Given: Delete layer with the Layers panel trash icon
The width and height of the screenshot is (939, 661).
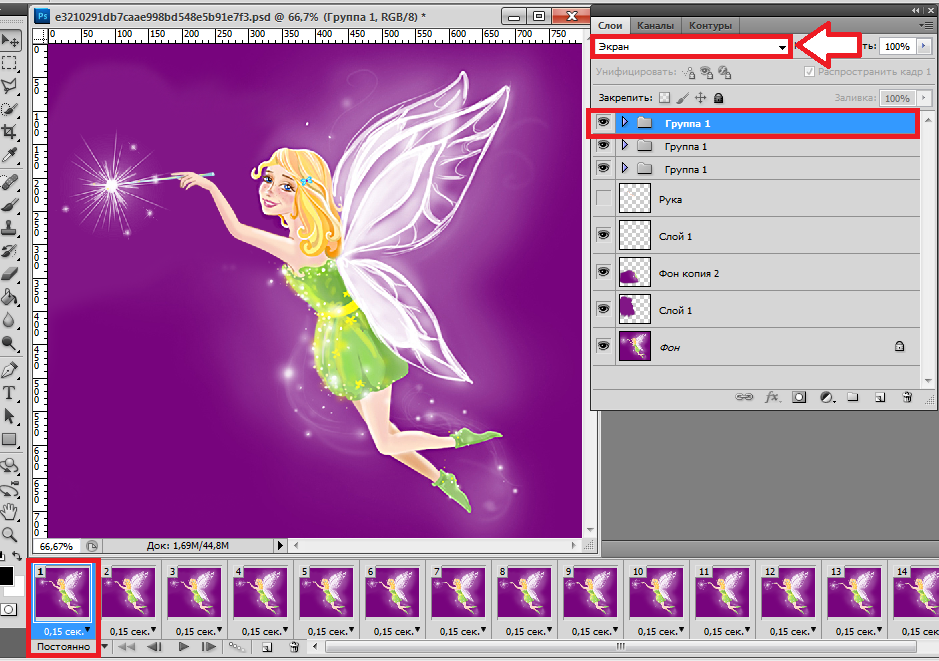Looking at the screenshot, I should pos(906,397).
